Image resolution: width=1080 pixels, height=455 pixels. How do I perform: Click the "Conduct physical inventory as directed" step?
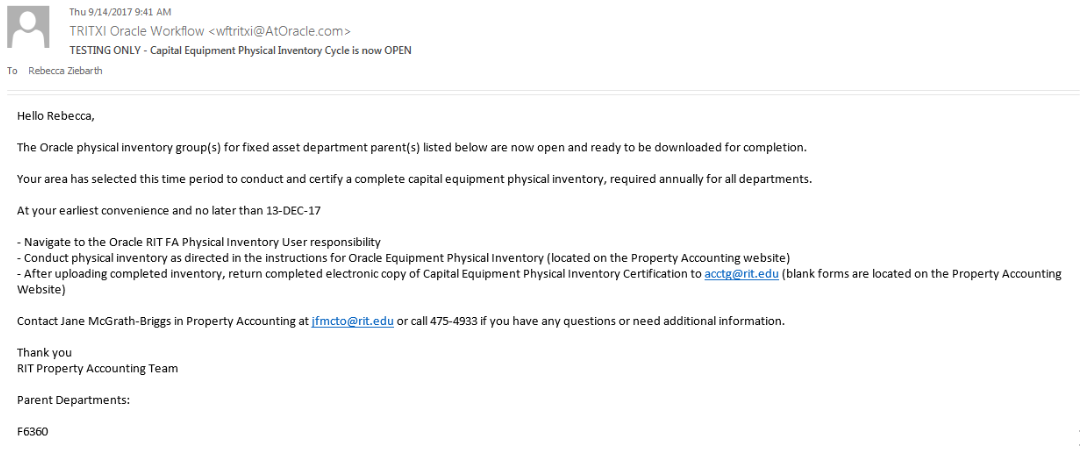click(404, 258)
